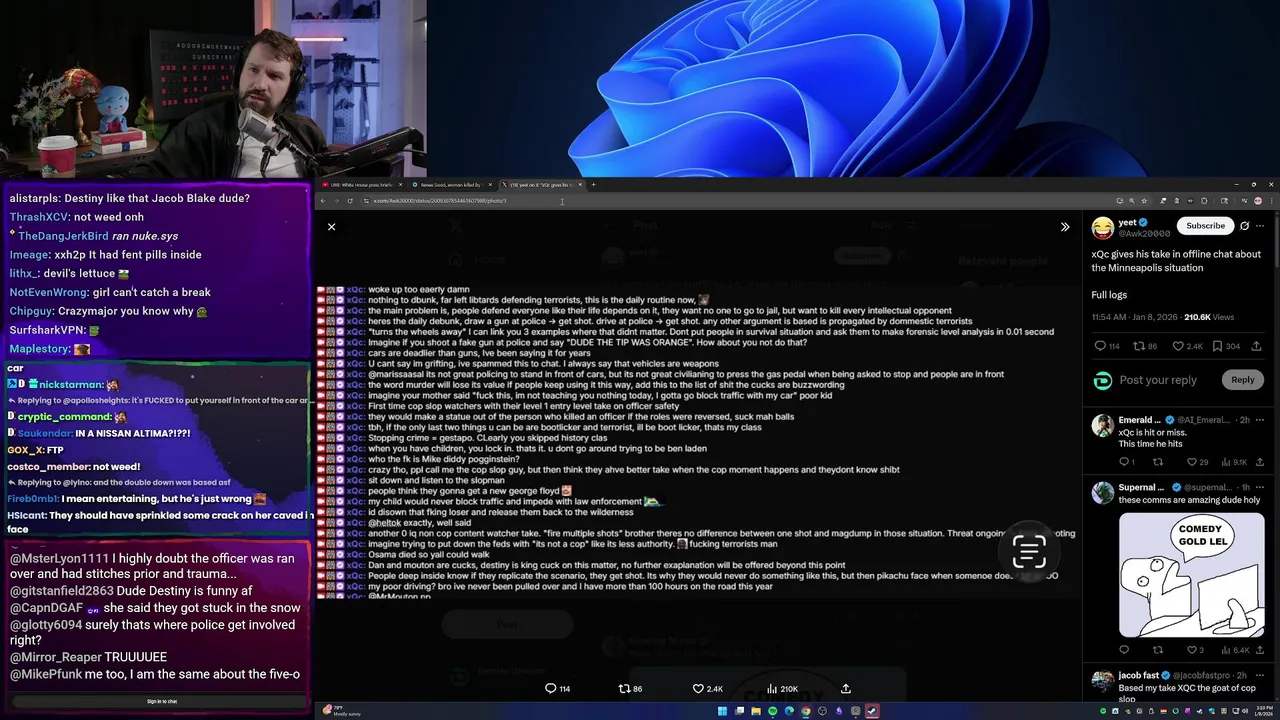Share yeet's post from the sidebar share icon
Viewport: 1280px width, 720px height.
point(1257,346)
